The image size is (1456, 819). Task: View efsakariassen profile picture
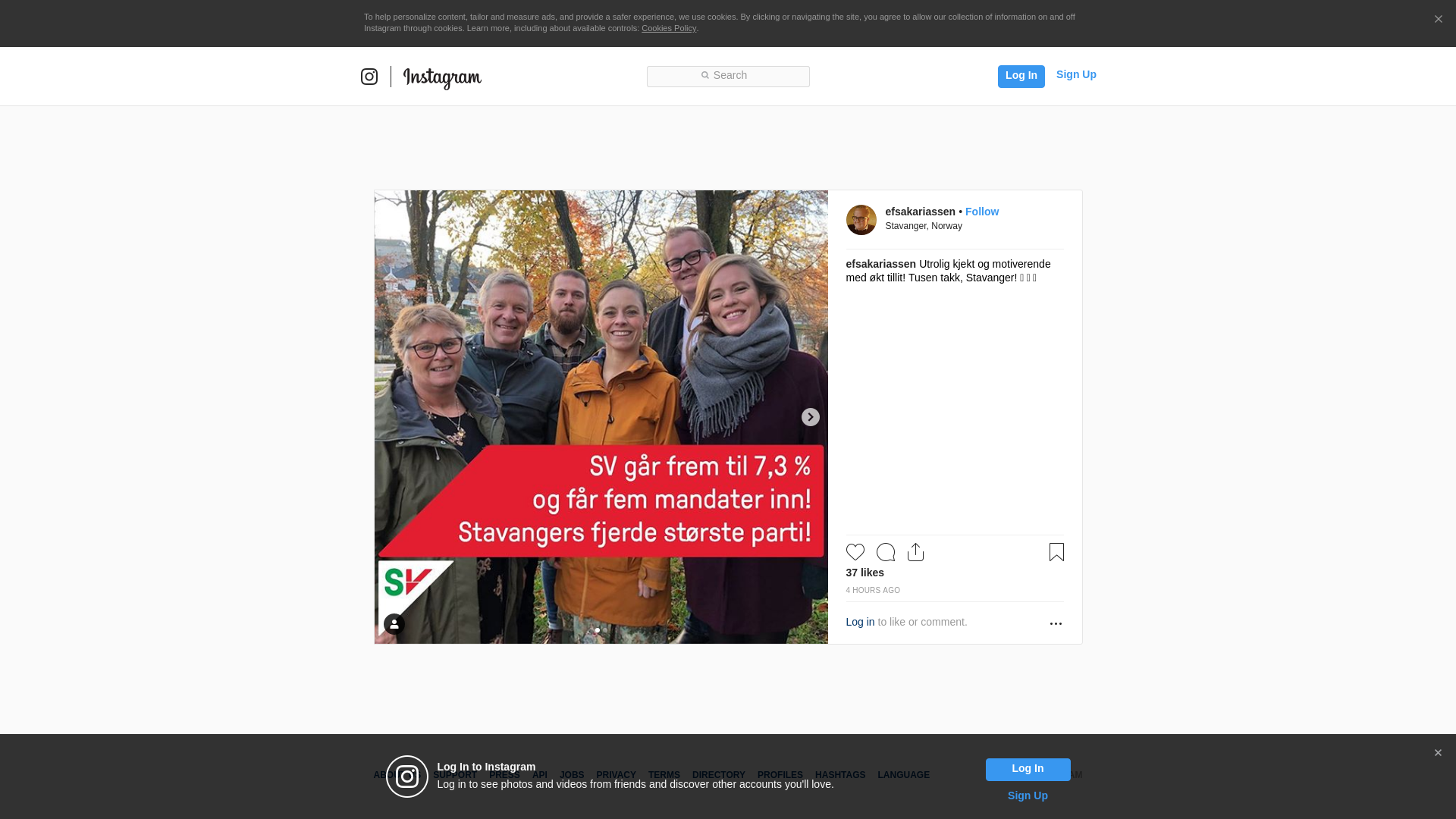point(861,220)
